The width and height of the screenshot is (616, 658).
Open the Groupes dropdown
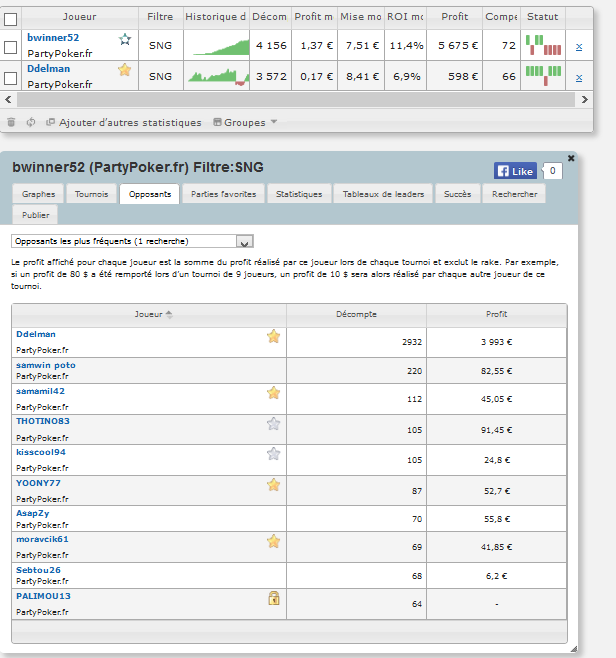(x=245, y=122)
